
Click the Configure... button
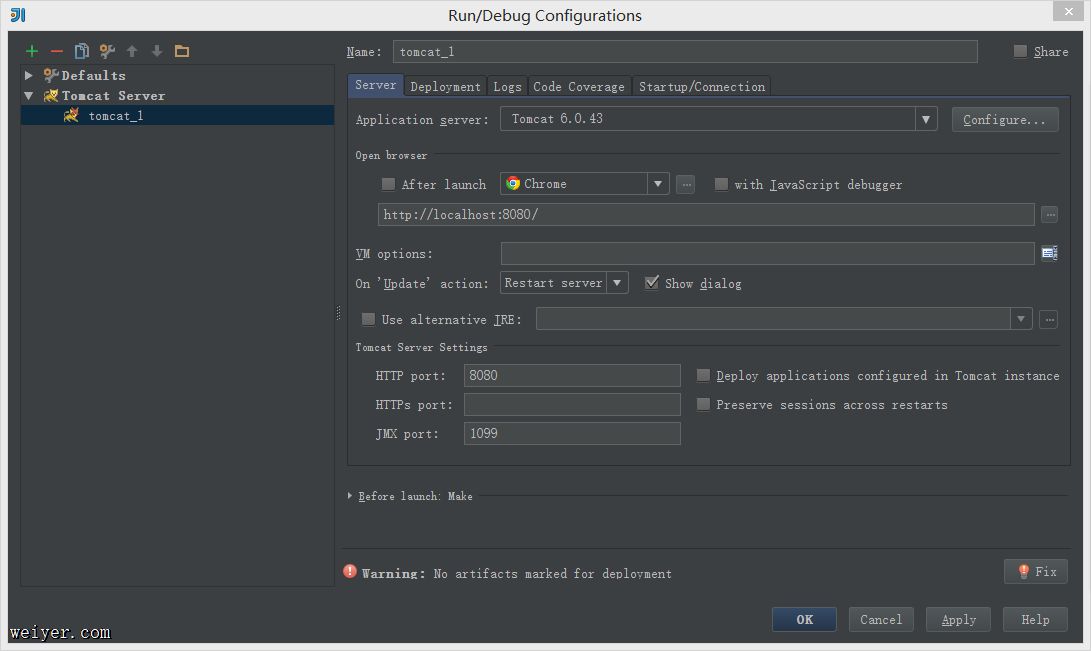click(x=1005, y=120)
